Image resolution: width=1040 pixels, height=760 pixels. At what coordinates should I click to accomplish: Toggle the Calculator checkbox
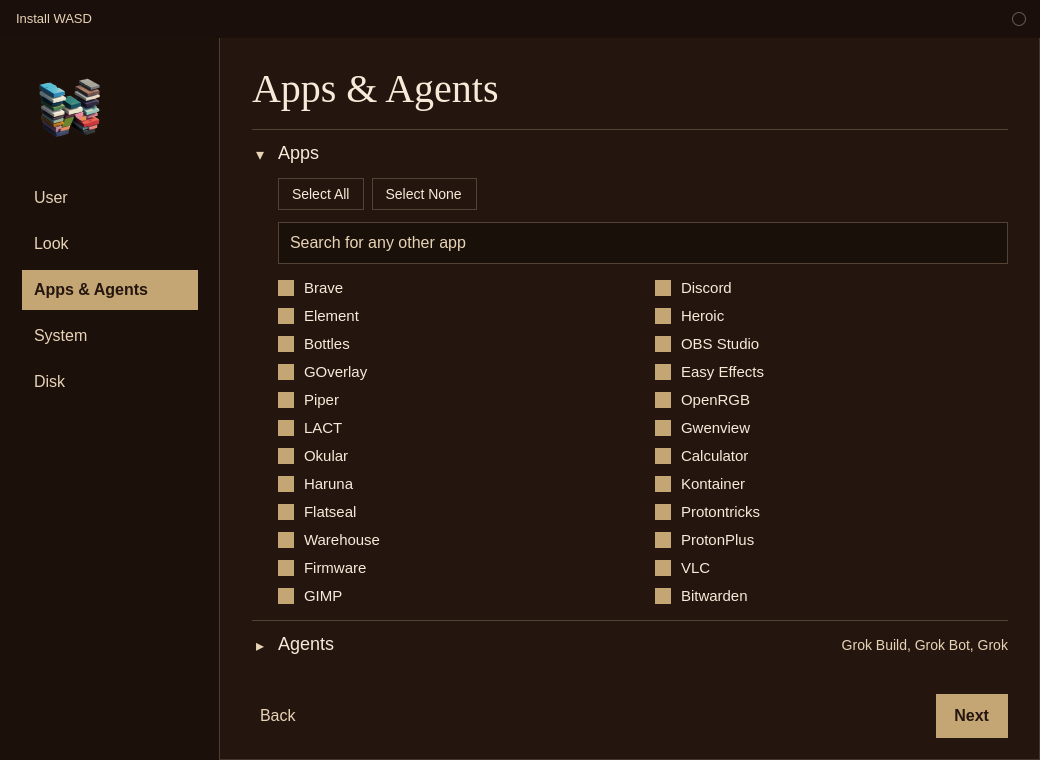coord(663,456)
